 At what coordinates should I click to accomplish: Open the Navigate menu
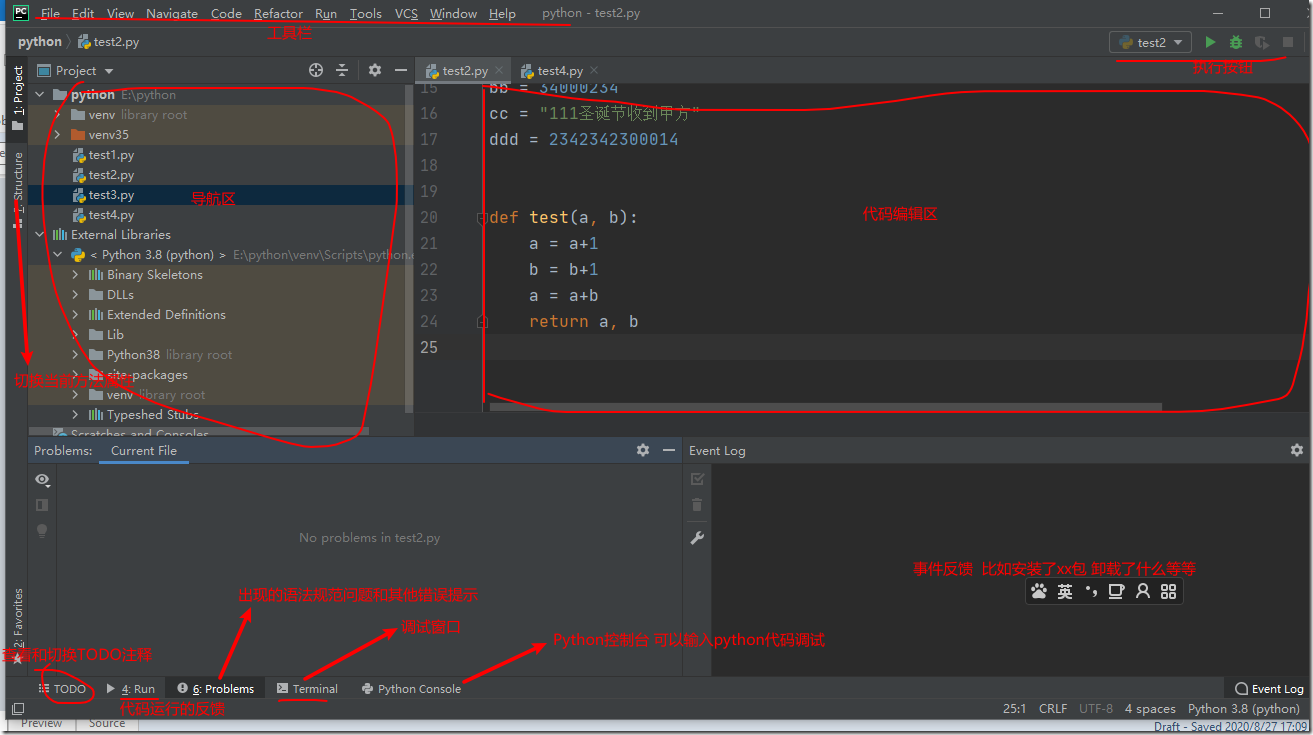pyautogui.click(x=172, y=13)
